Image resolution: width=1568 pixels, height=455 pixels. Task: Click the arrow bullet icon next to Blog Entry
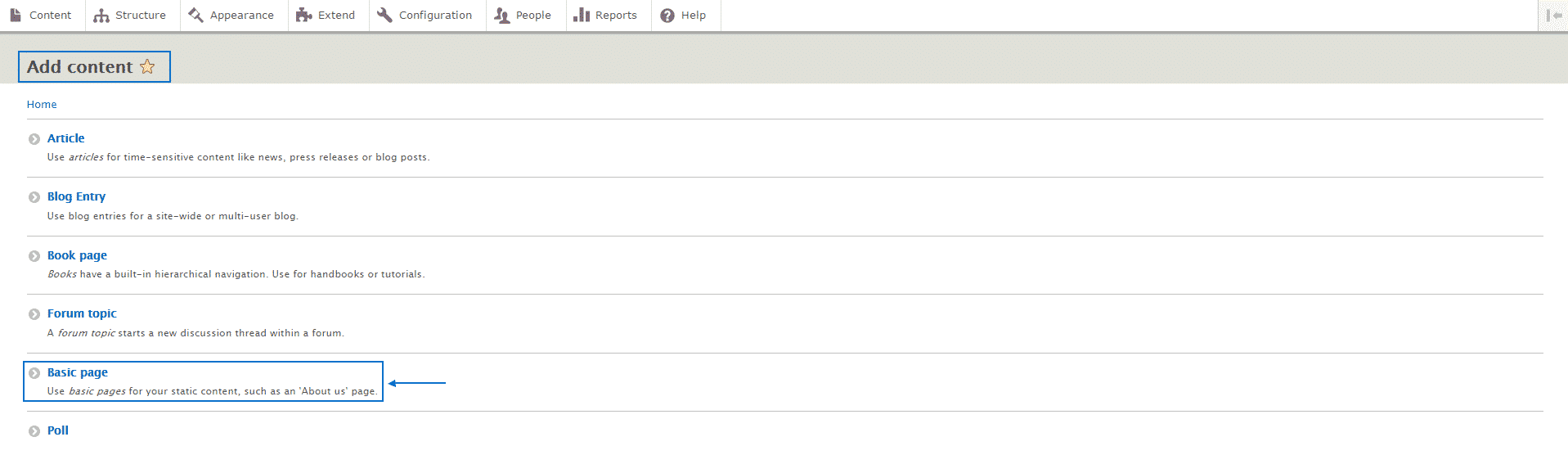[x=34, y=197]
